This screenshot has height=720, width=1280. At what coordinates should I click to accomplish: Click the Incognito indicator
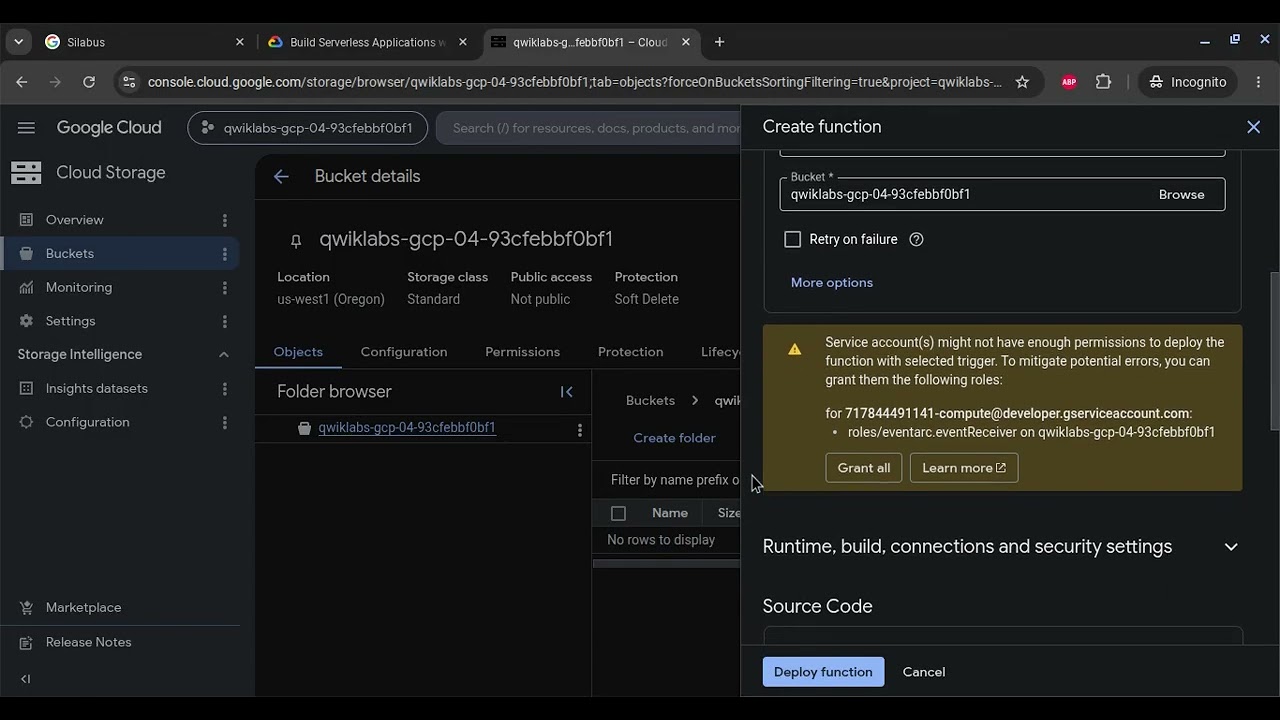pos(1188,82)
